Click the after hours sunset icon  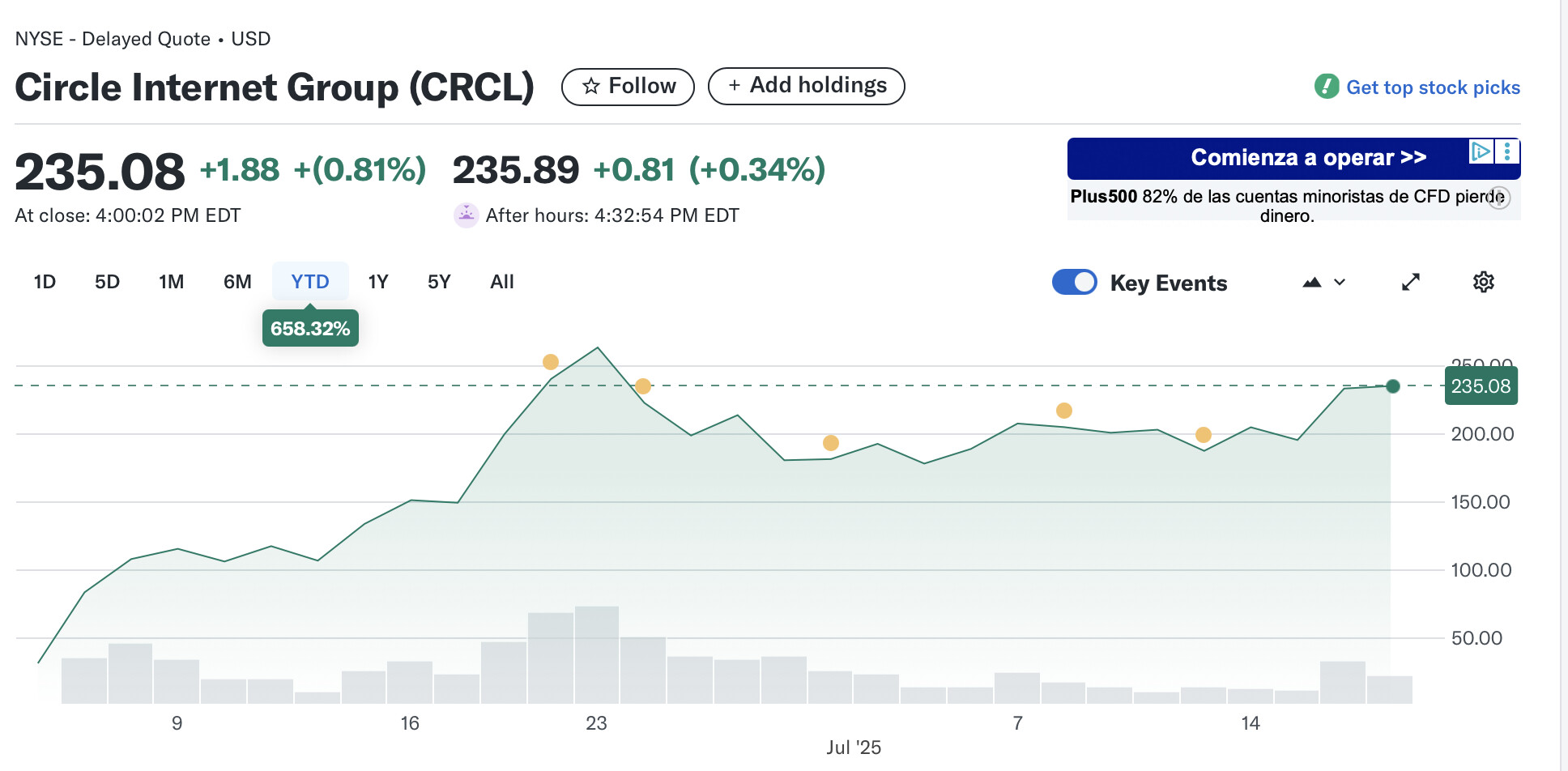(466, 215)
